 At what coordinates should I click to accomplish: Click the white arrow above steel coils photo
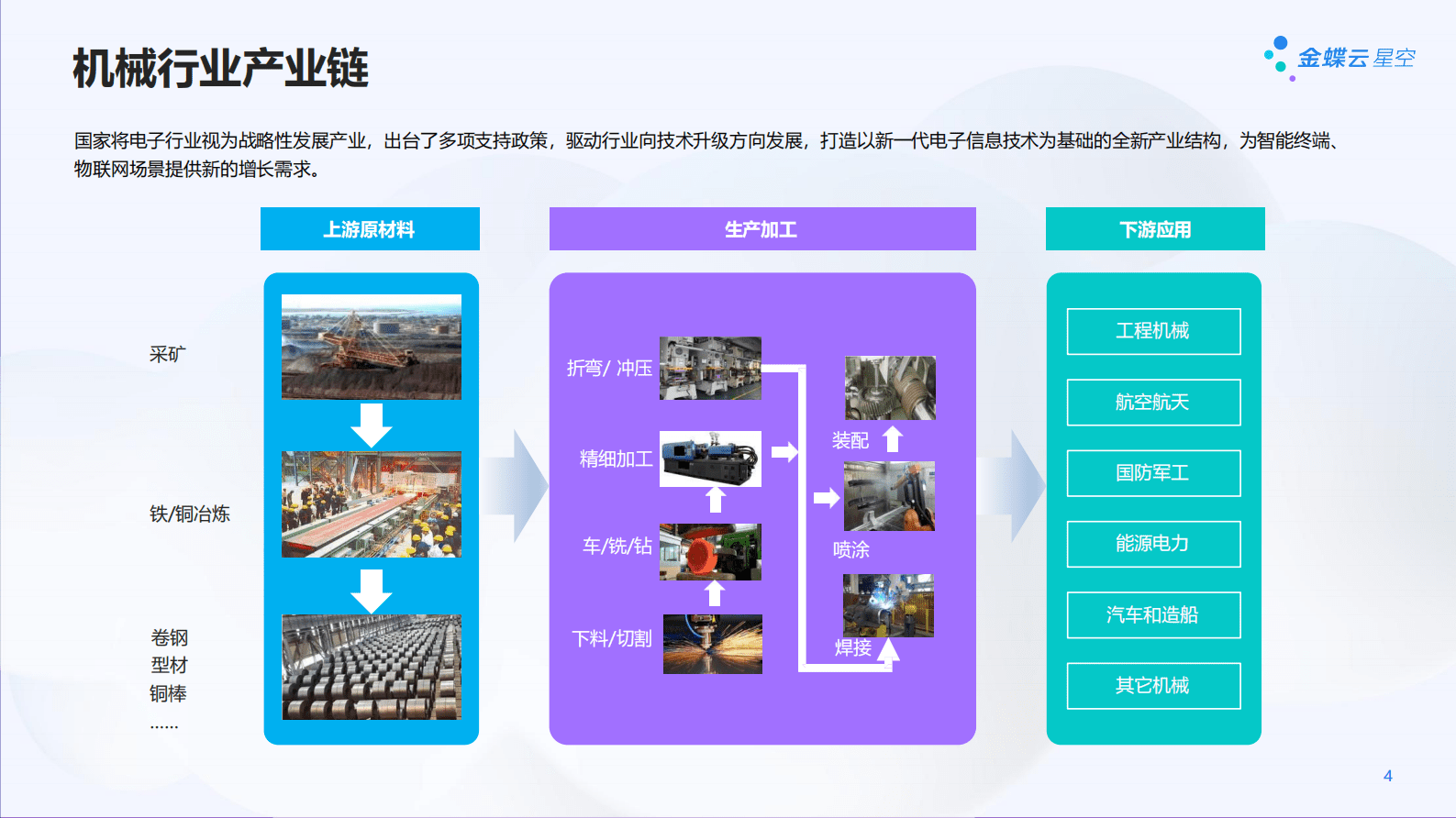tap(372, 591)
